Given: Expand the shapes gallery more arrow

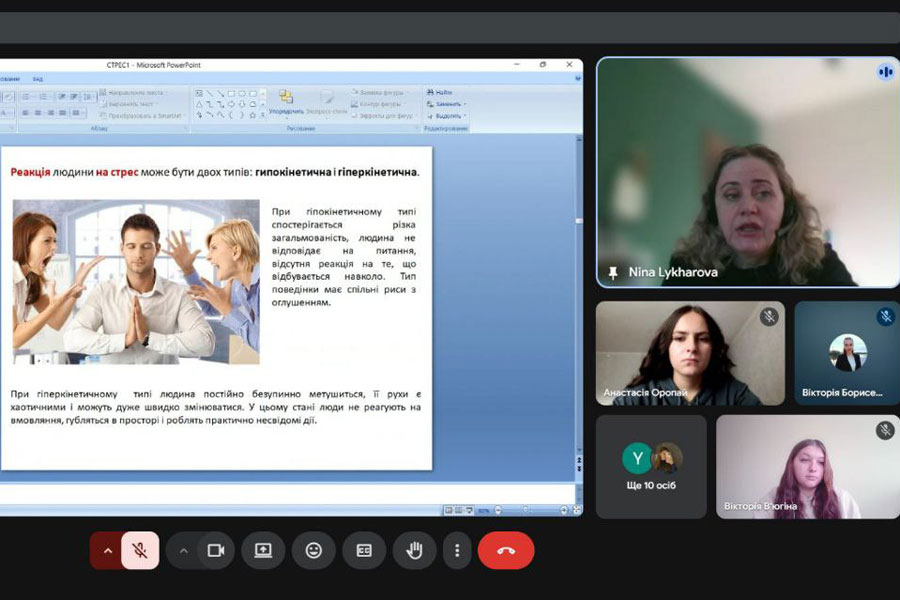Looking at the screenshot, I should coord(263,115).
